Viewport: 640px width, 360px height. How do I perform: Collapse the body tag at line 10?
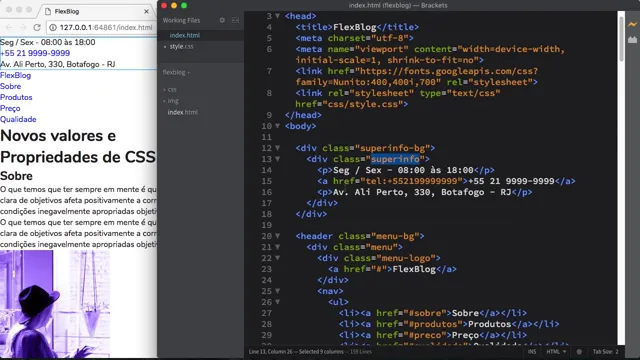[x=278, y=126]
